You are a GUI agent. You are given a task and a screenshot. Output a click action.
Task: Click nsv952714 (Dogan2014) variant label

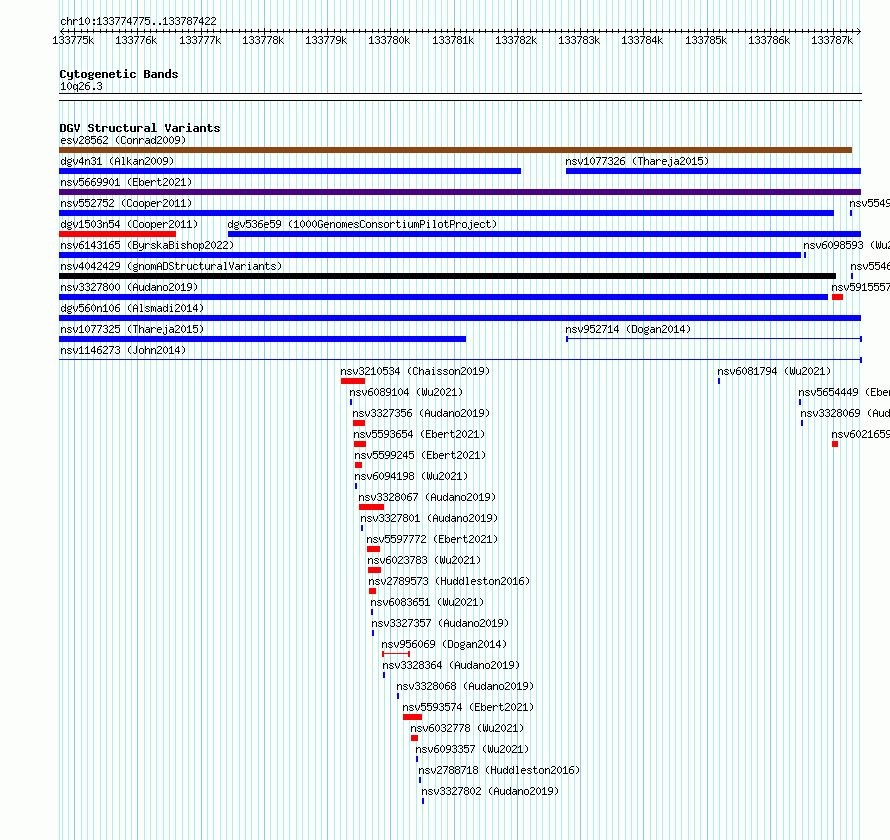coord(628,329)
